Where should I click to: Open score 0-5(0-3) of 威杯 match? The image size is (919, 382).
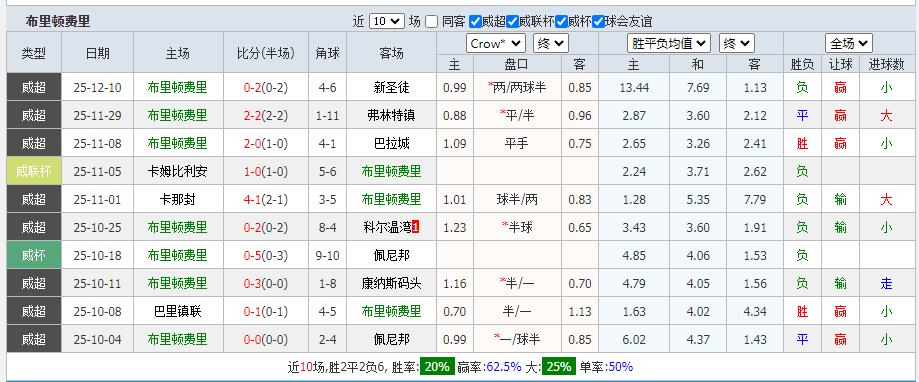[x=266, y=256]
